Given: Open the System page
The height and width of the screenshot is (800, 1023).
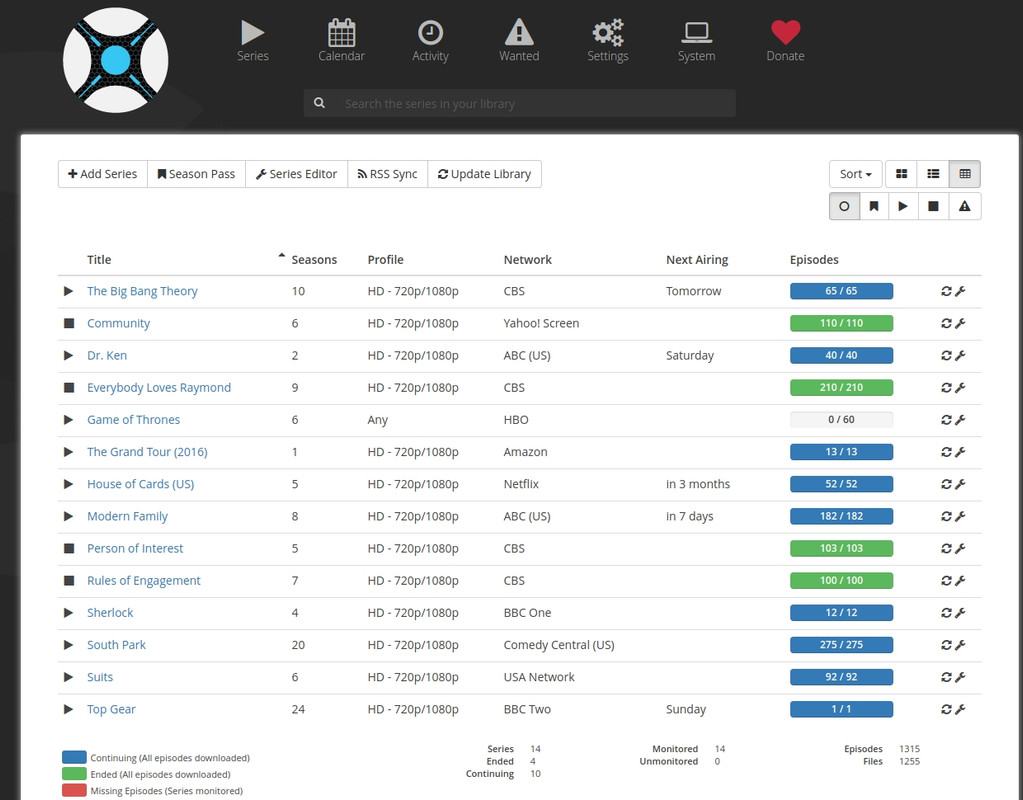Looking at the screenshot, I should (696, 41).
